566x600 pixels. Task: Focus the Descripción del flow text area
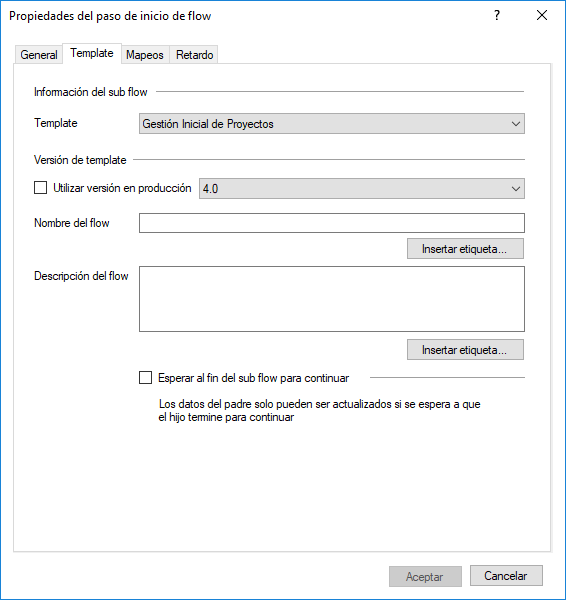tap(332, 299)
